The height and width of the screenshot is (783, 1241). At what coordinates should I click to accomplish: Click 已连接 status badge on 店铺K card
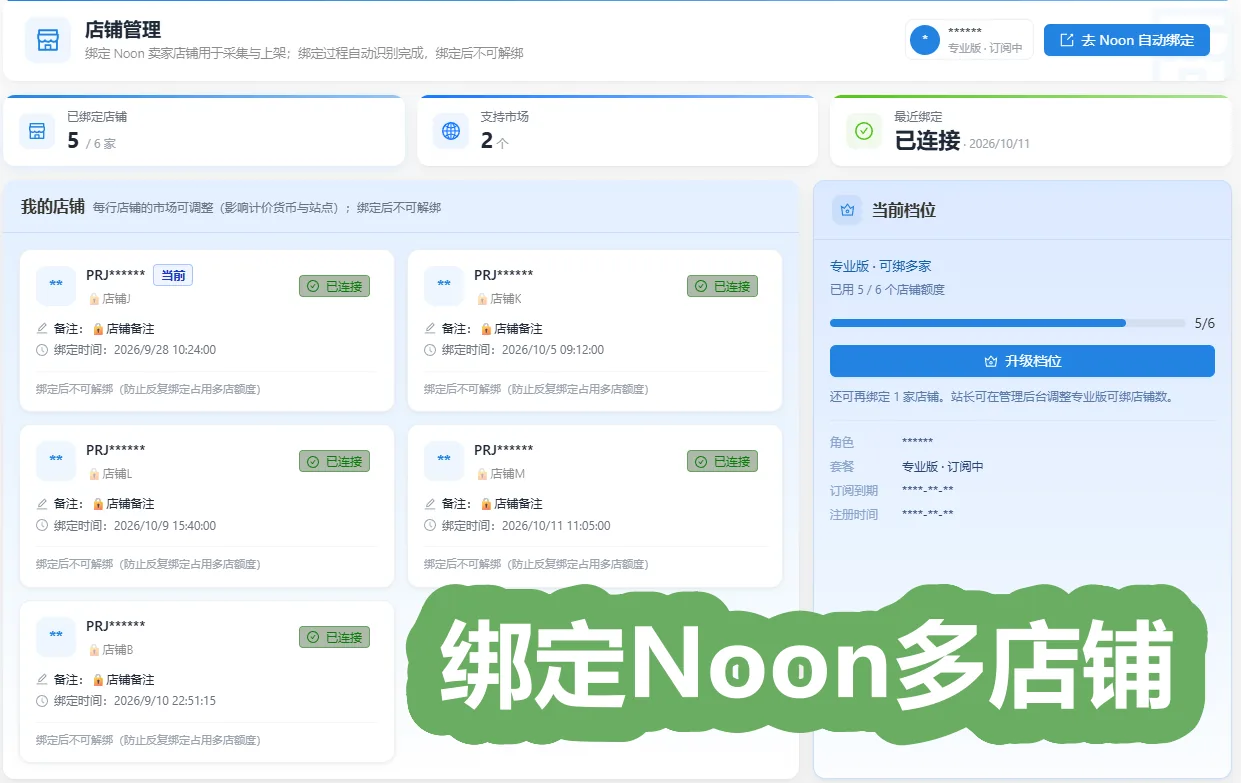(x=722, y=286)
